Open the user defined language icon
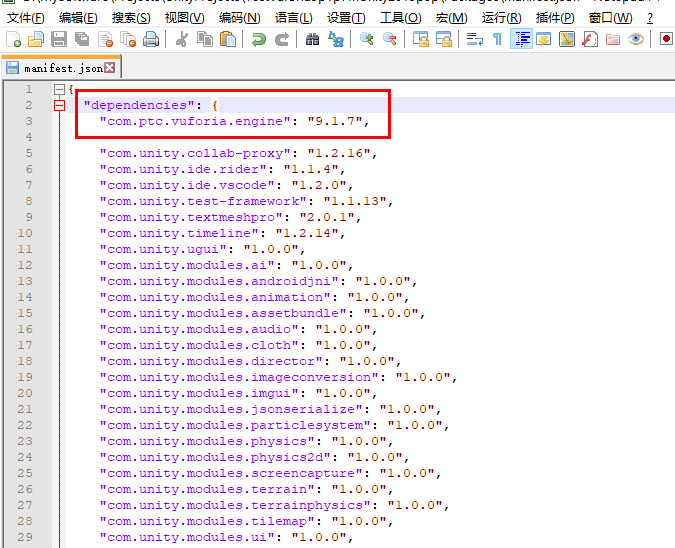Screen dimensions: 675x548 coord(544,40)
